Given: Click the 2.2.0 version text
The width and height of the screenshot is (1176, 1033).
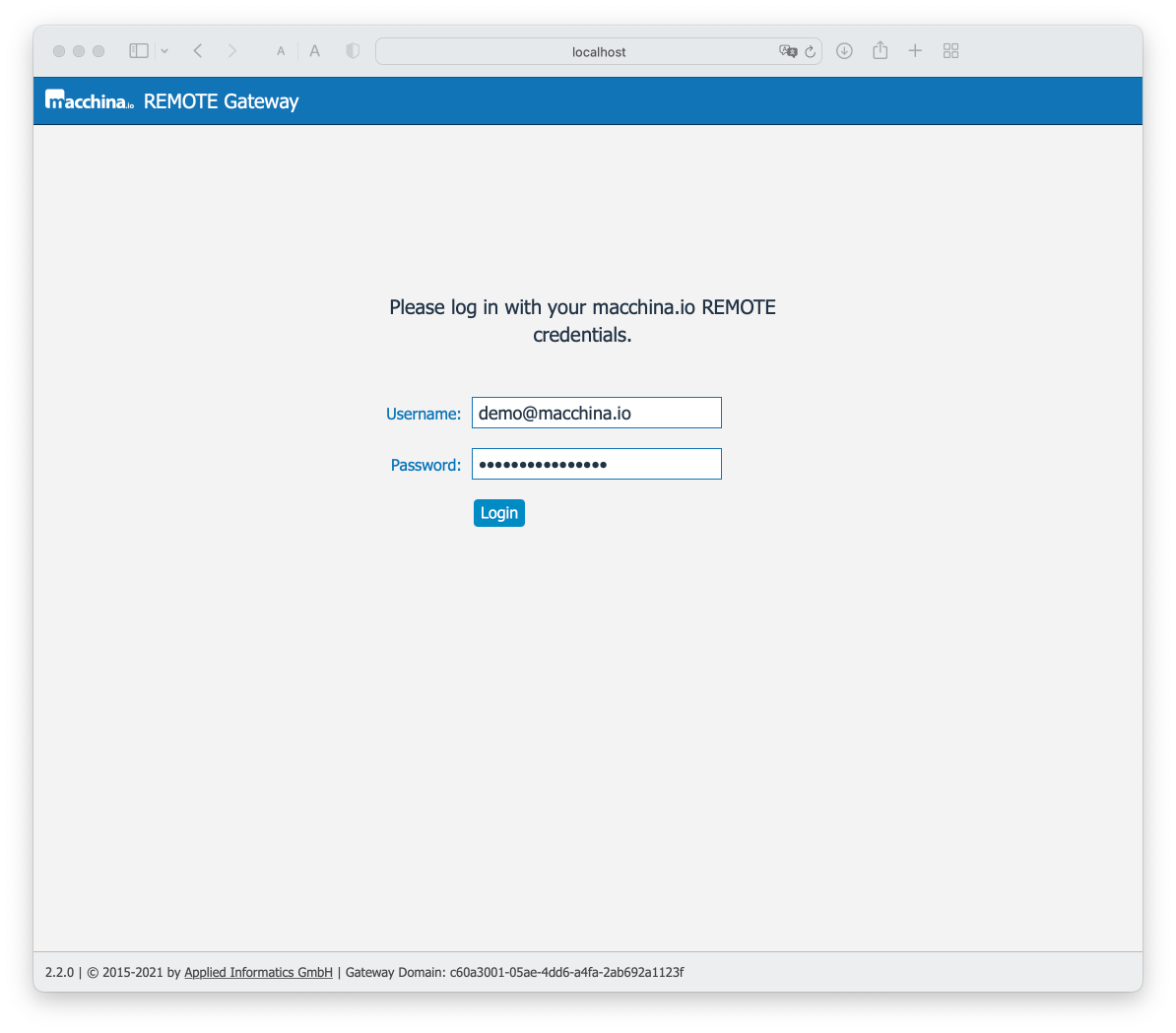Looking at the screenshot, I should 59,972.
